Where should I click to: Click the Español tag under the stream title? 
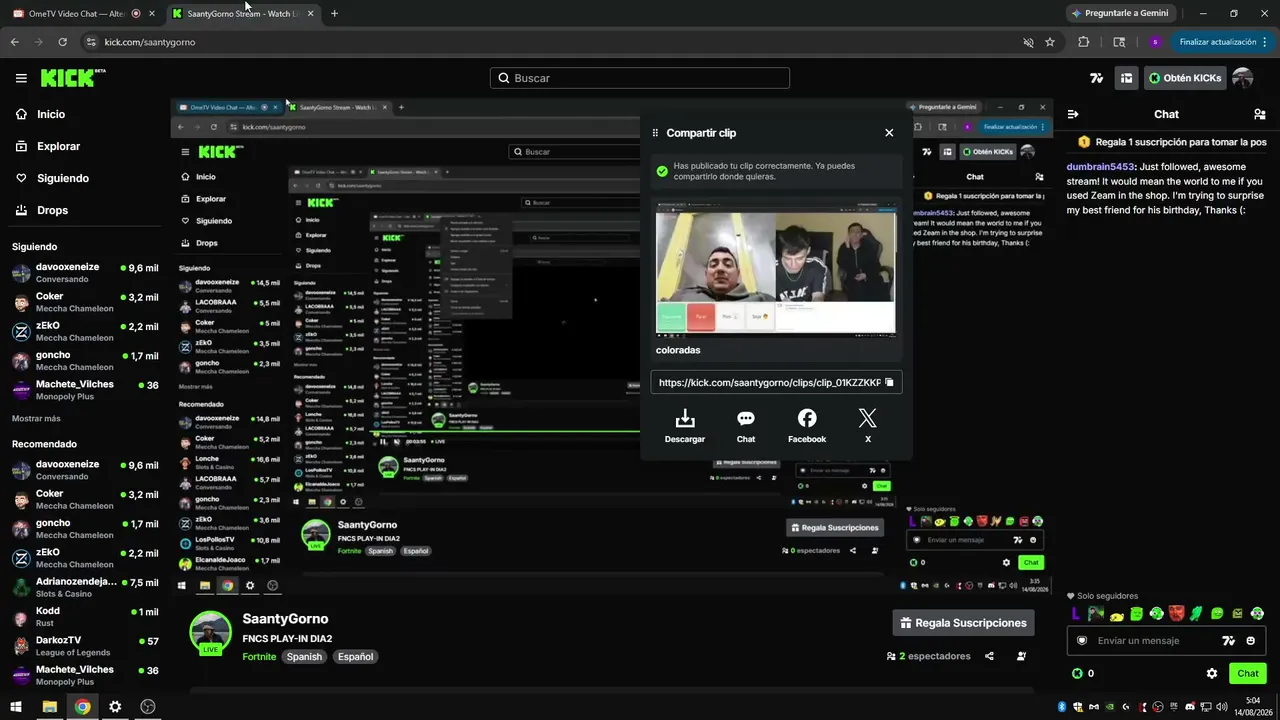355,657
